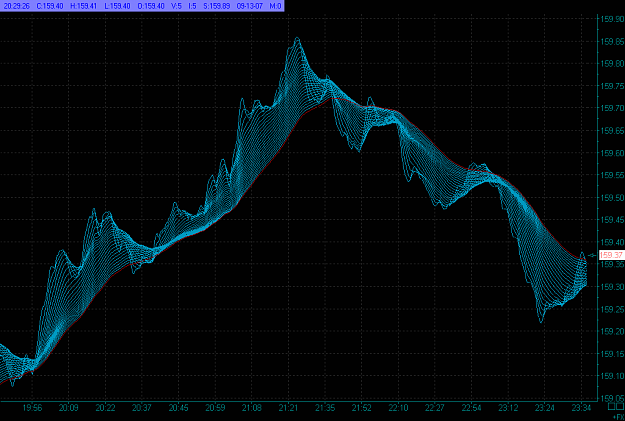This screenshot has width=625, height=421.
Task: Click the 159.60 price axis label
Action: (x=612, y=153)
